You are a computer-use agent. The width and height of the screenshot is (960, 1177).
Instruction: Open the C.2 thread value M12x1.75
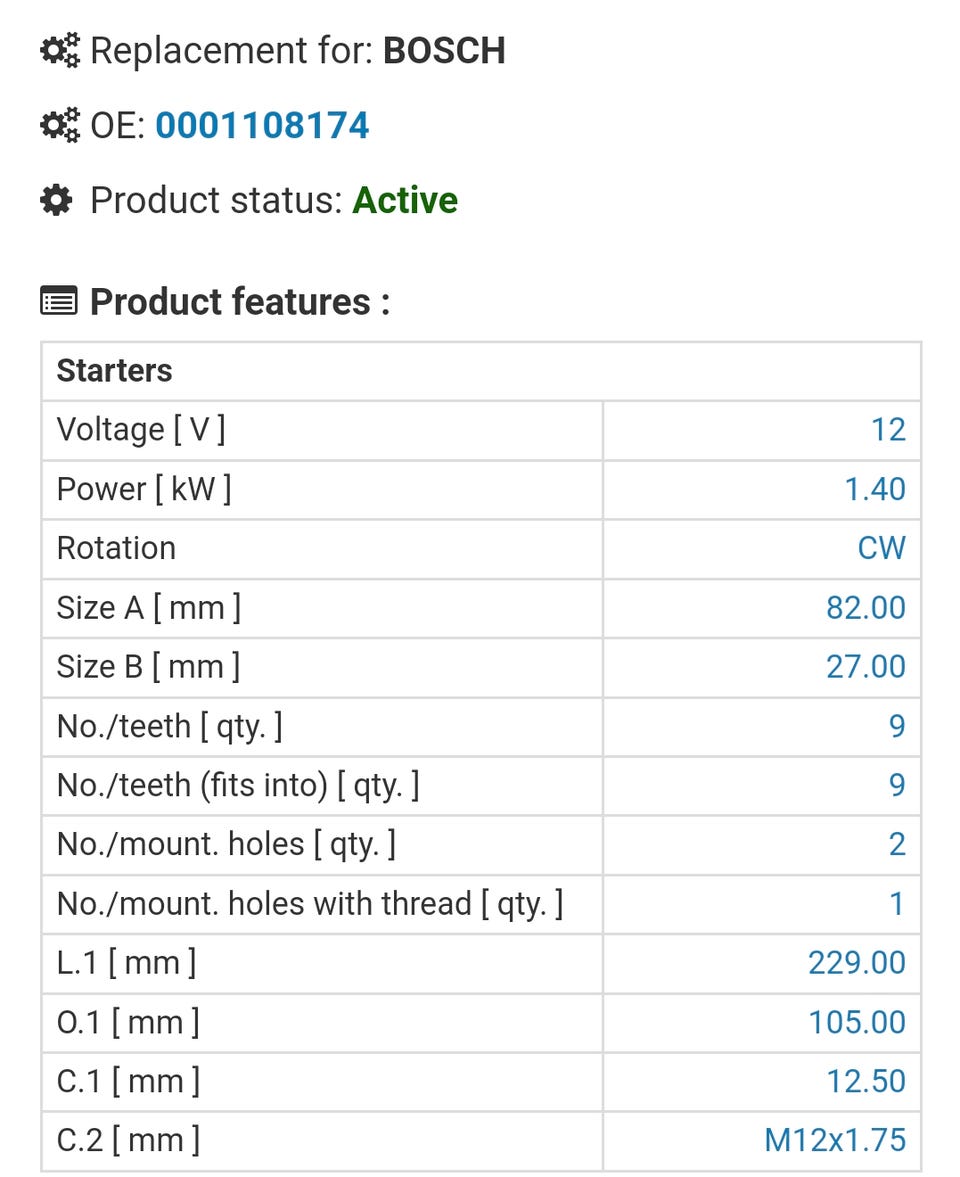click(x=835, y=1140)
